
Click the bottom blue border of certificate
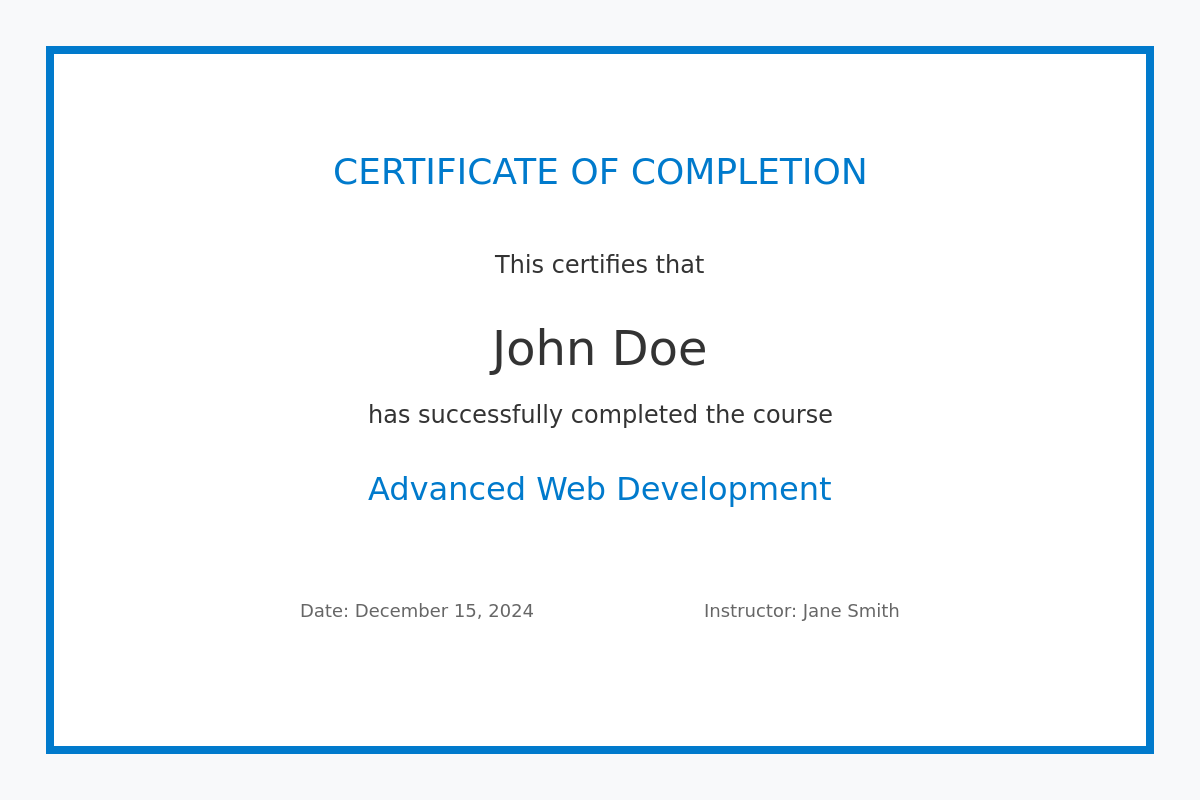pyautogui.click(x=600, y=750)
